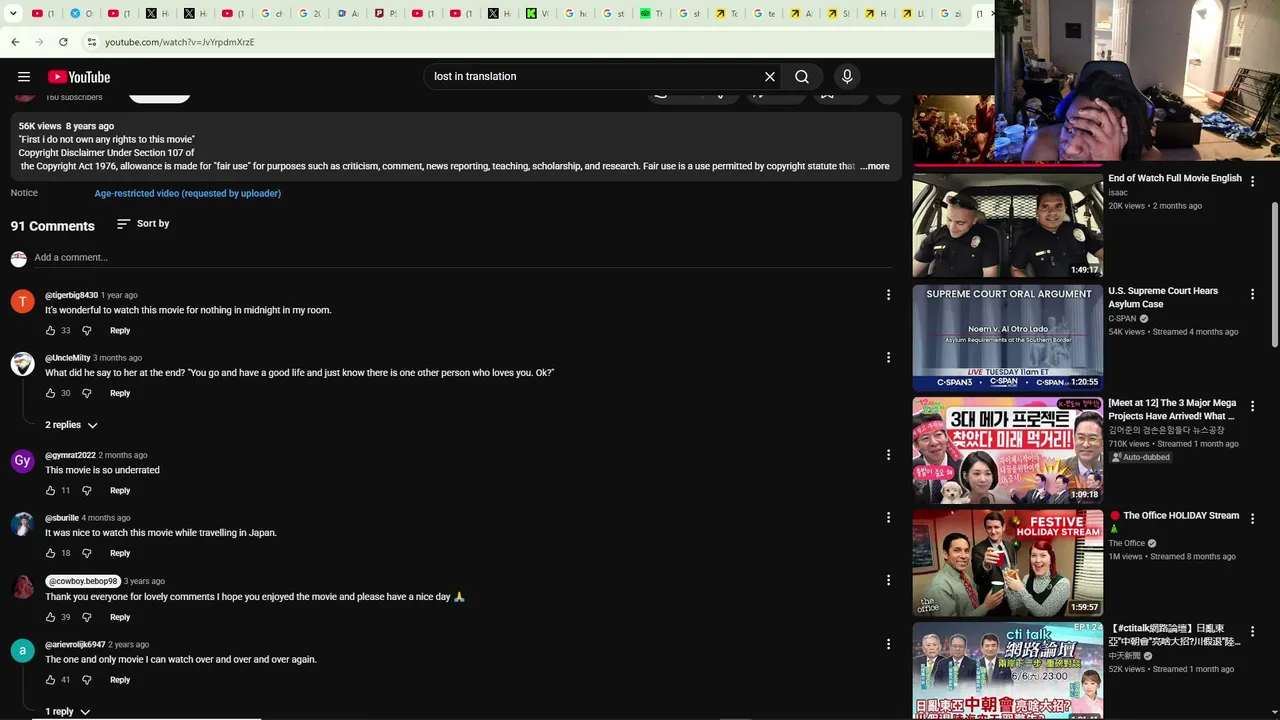1280x720 pixels.
Task: View site information icon beside URL
Action: 91,42
